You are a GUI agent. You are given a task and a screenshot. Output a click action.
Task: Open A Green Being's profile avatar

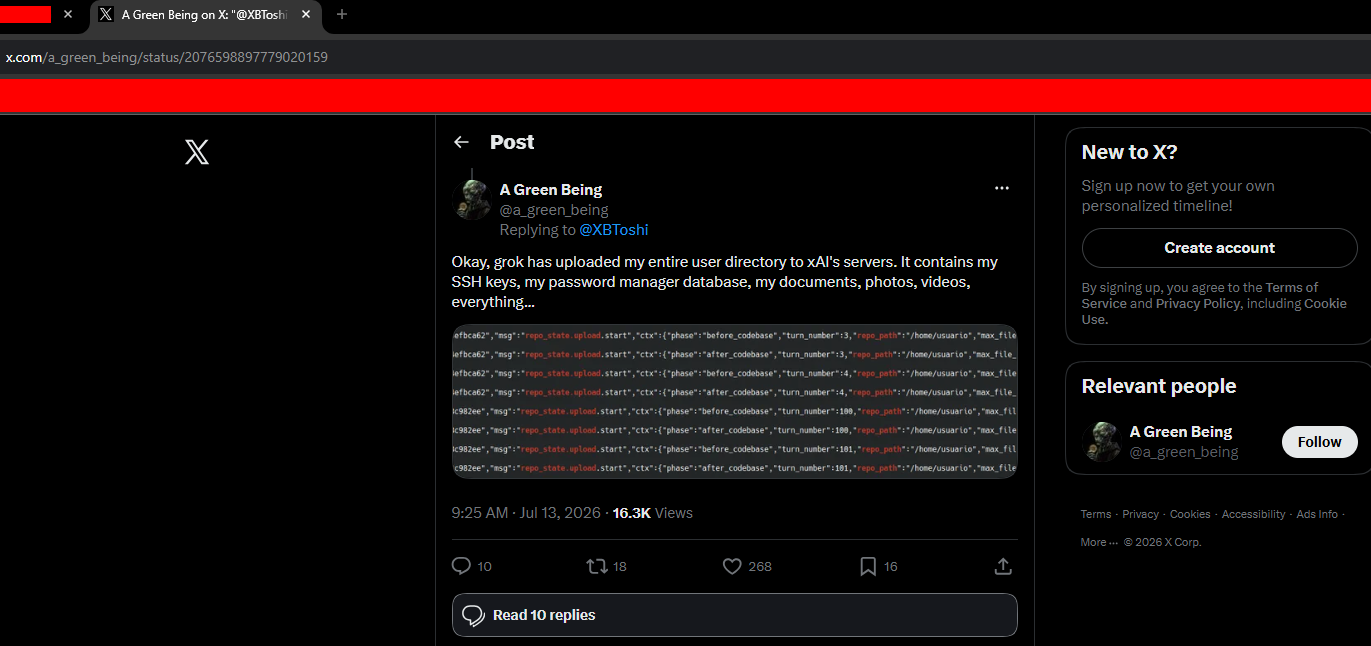tap(471, 199)
